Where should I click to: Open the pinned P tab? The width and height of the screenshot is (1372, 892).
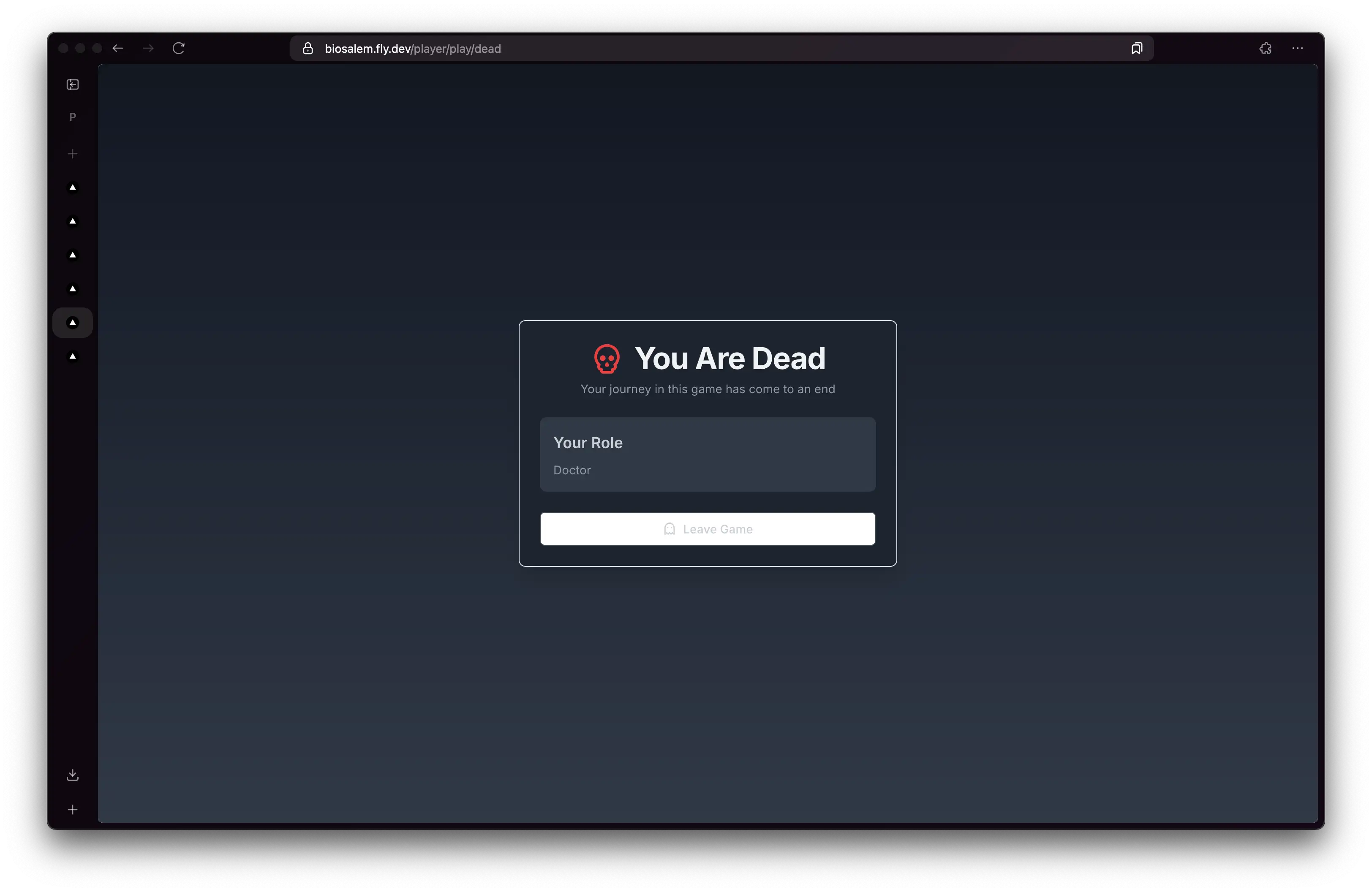point(73,117)
